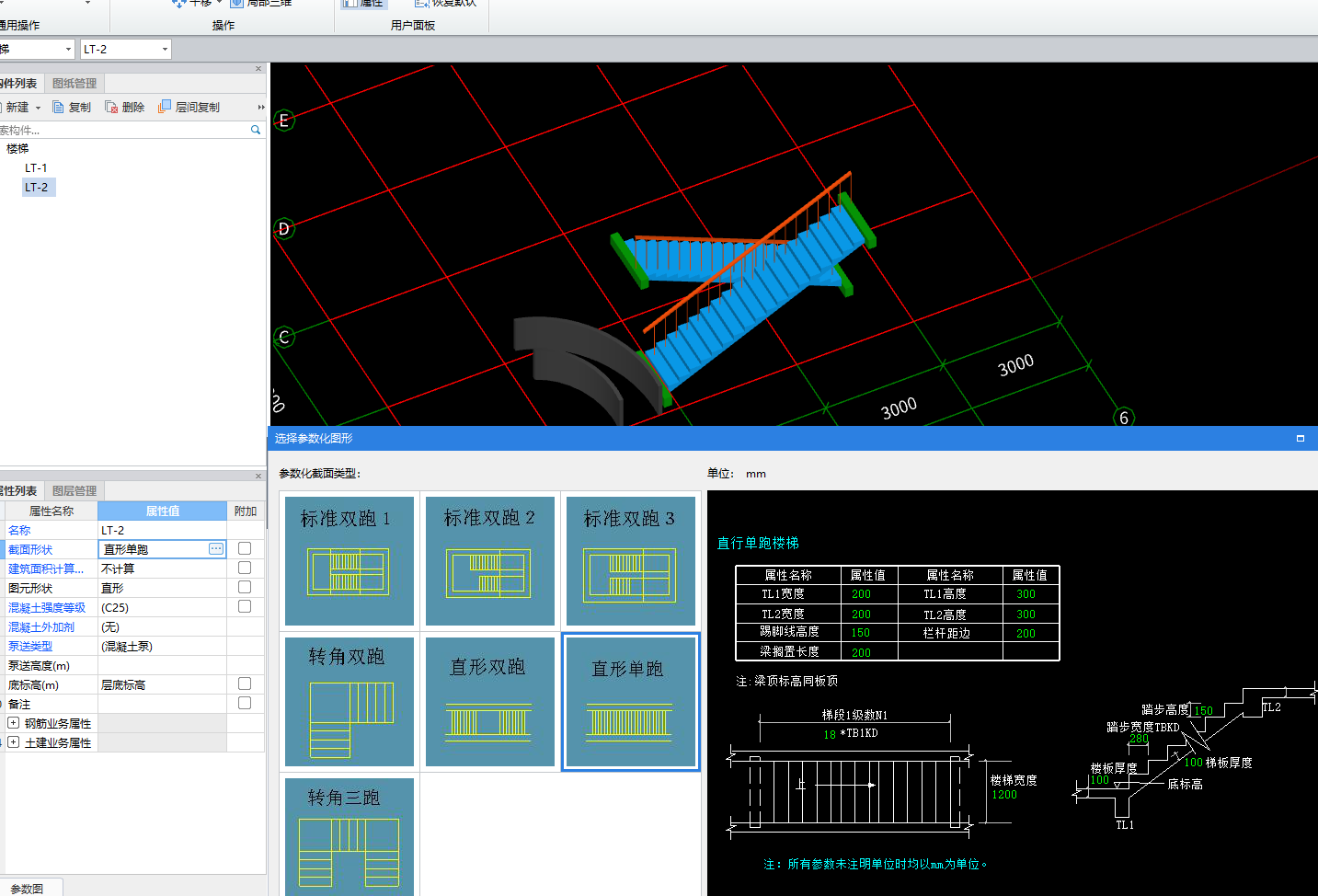Open the ellipsis button in 截面形状 value cell
1318x896 pixels.
click(216, 549)
